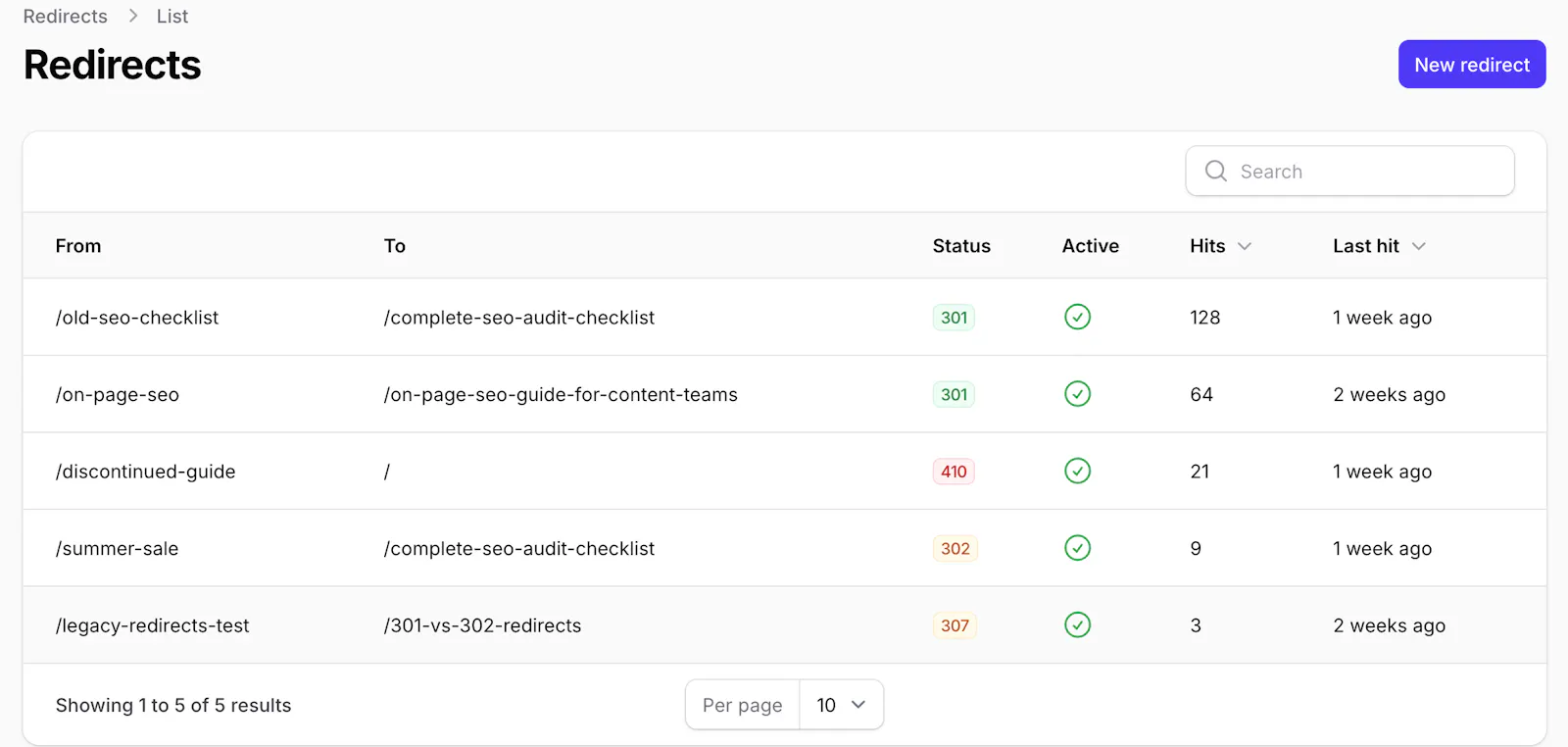
Task: Click the 301 status badge for /old-seo-checklist
Action: pos(954,318)
